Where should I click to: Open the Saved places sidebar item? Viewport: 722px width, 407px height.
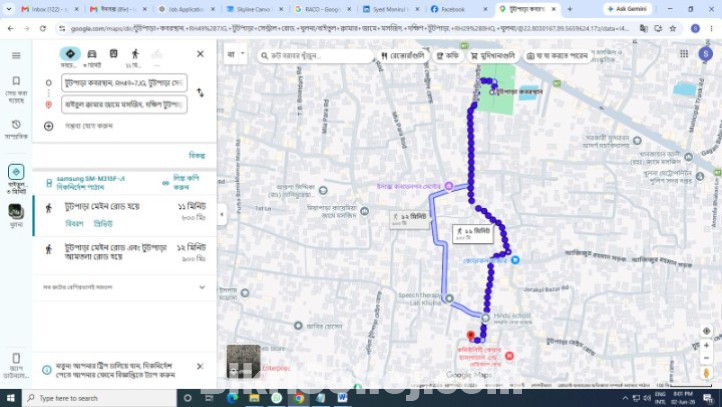(x=16, y=89)
